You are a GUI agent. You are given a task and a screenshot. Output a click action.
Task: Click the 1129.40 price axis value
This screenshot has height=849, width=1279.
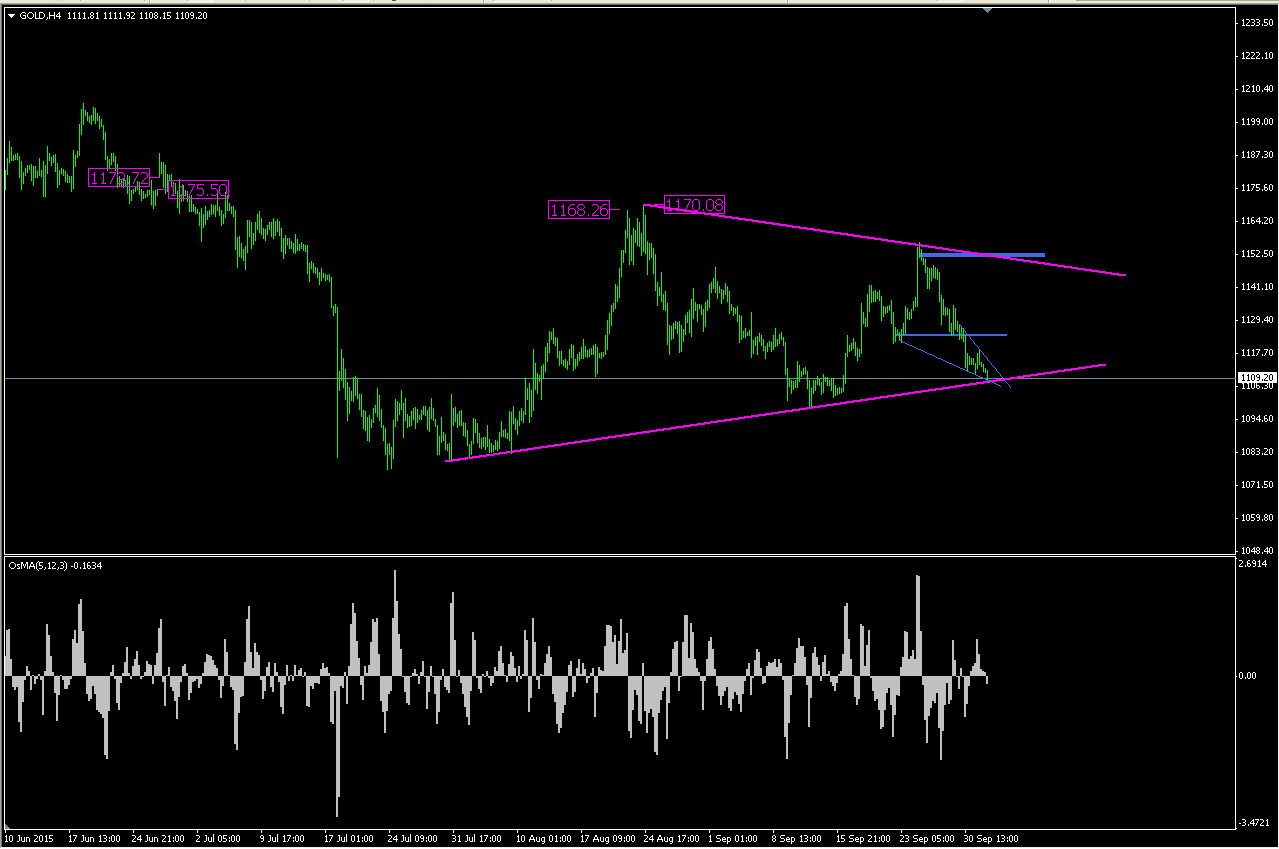[x=1257, y=320]
